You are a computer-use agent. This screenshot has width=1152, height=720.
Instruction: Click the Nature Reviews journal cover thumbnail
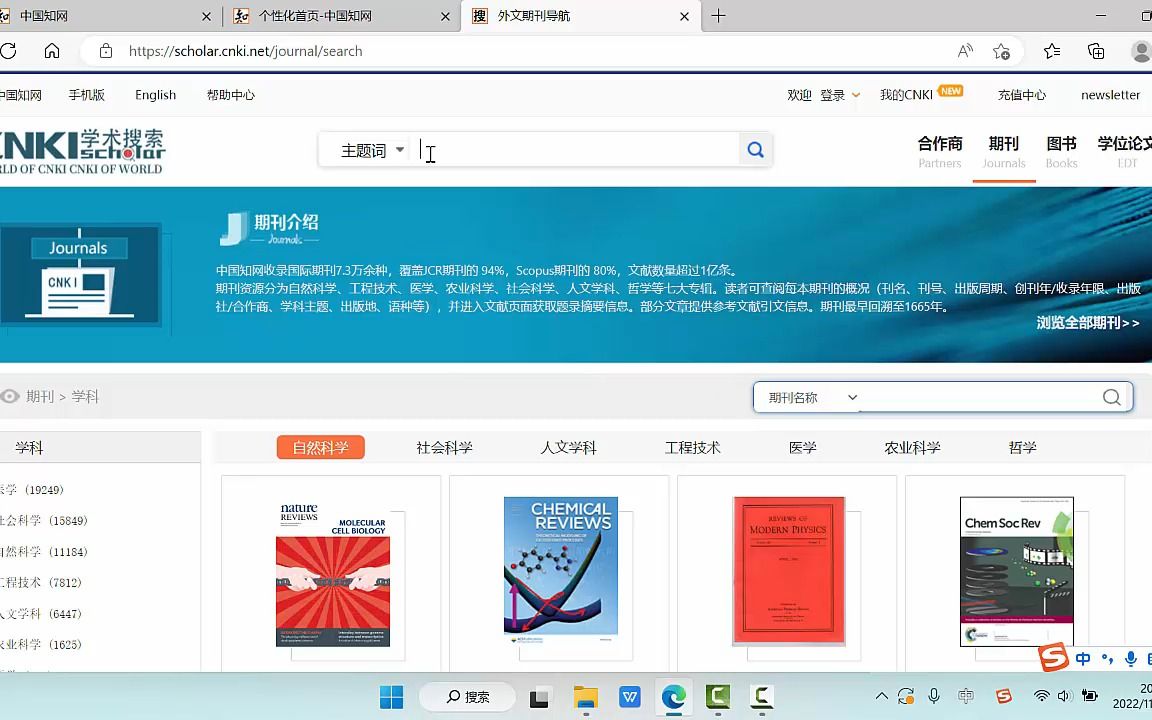point(332,570)
